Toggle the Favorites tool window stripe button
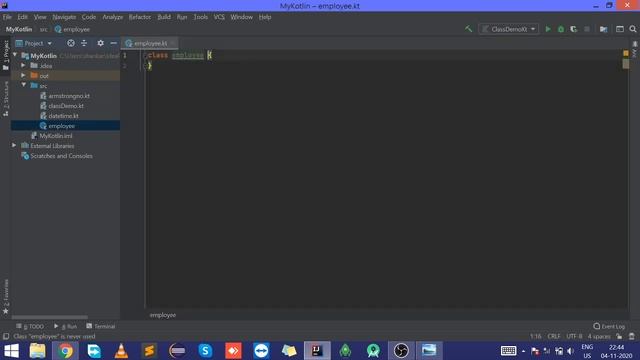 click(x=6, y=297)
